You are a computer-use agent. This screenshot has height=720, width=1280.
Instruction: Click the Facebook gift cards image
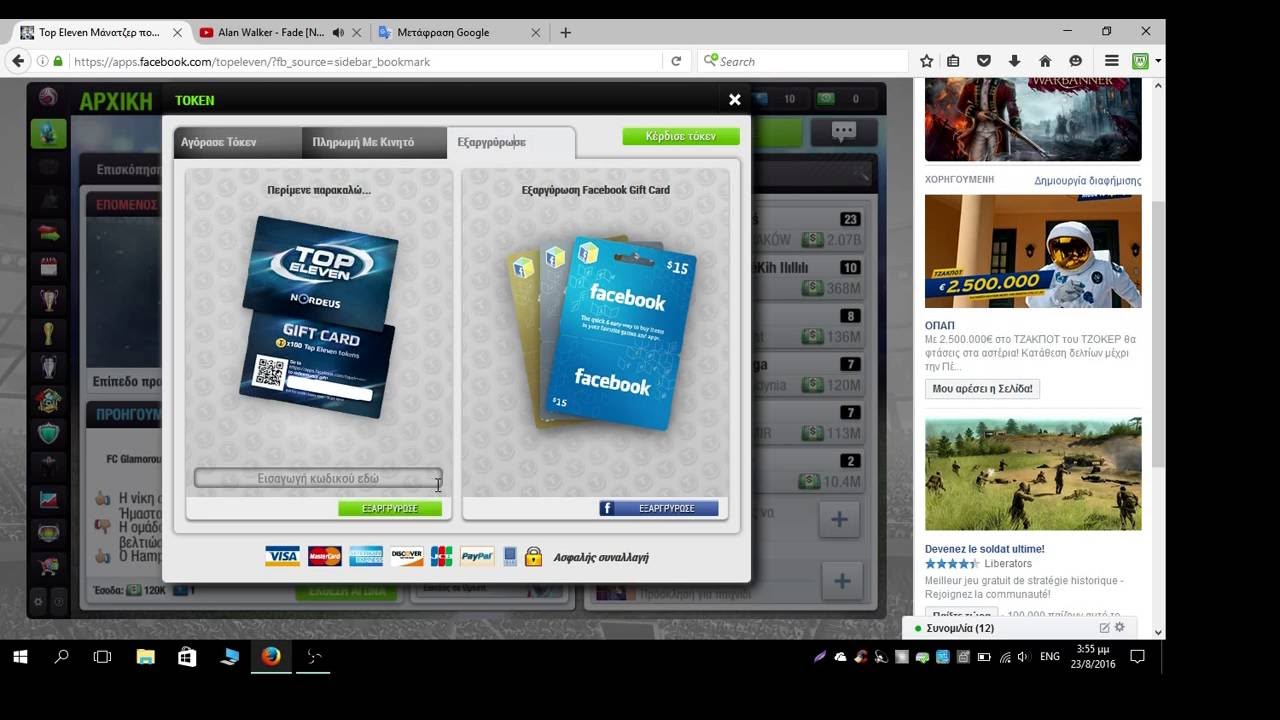coord(602,332)
